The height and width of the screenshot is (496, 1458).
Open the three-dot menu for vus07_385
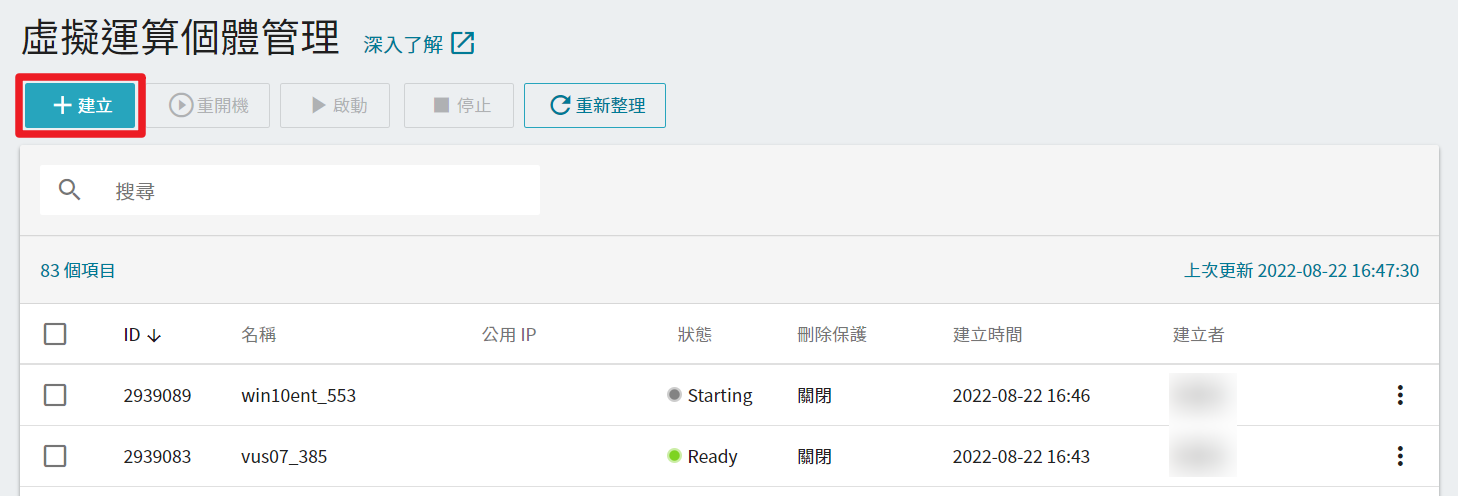pos(1400,456)
